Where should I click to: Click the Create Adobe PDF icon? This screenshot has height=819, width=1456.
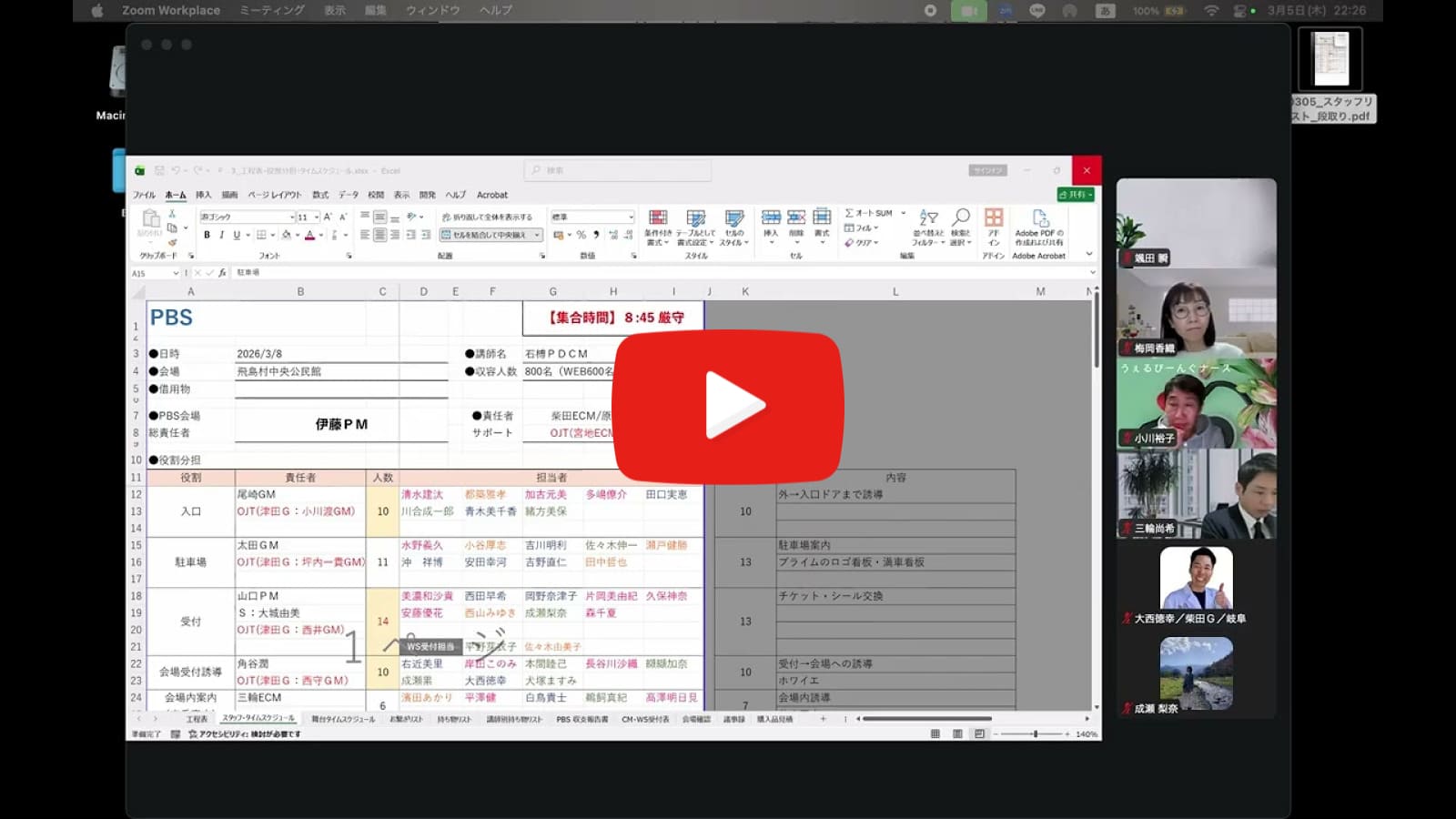(x=1040, y=218)
